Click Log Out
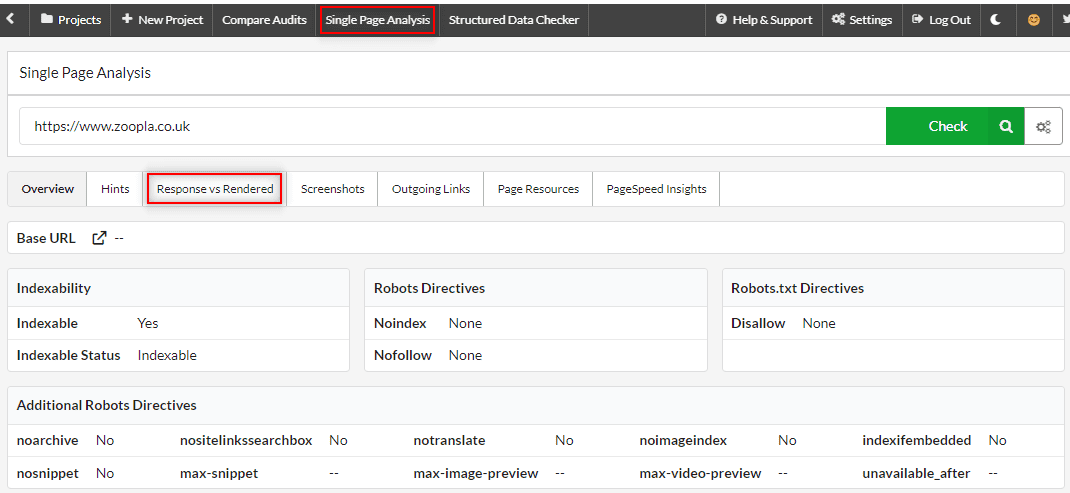Image resolution: width=1070 pixels, height=493 pixels. click(941, 19)
